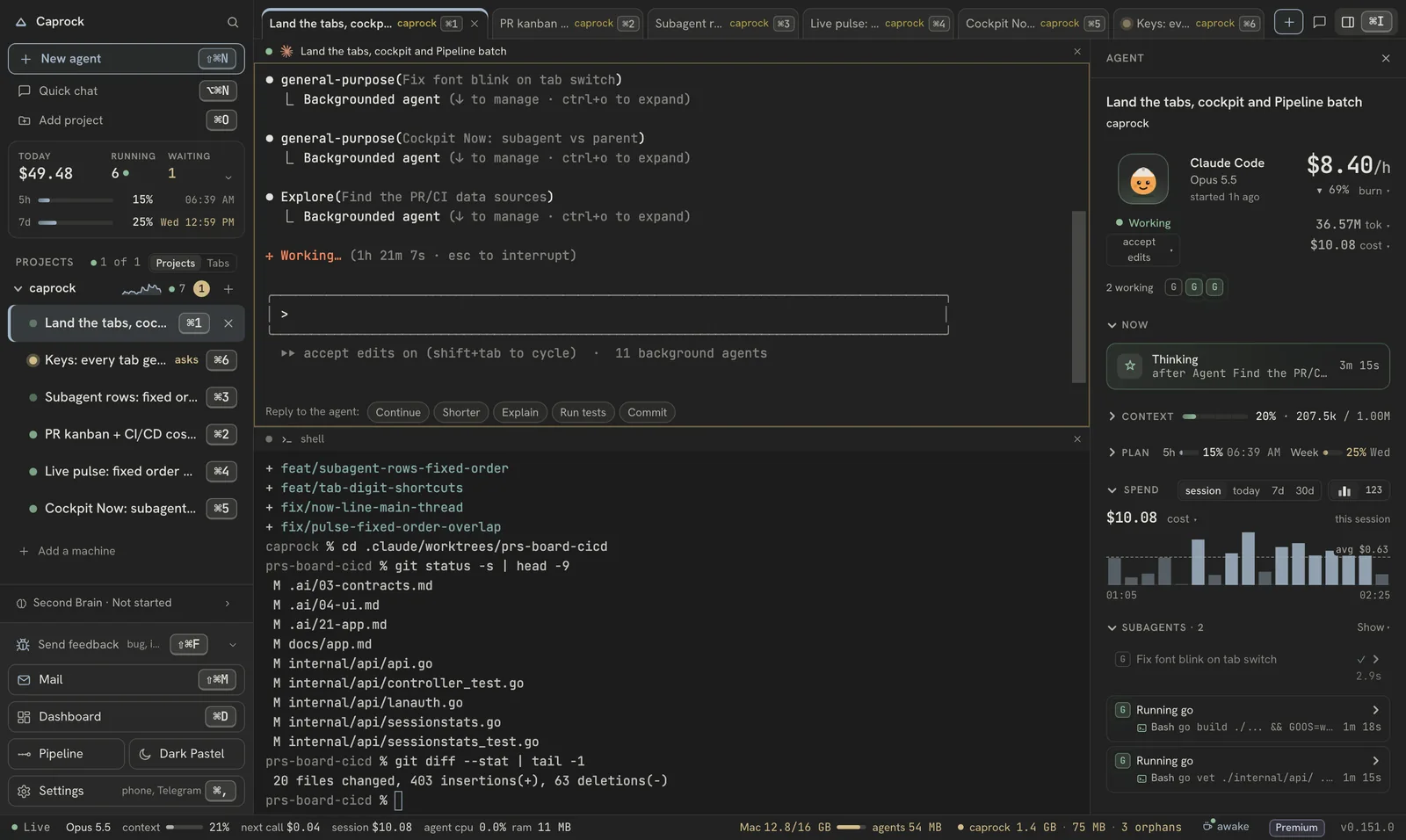Click Add project folder icon
The width and height of the screenshot is (1406, 840).
25,120
